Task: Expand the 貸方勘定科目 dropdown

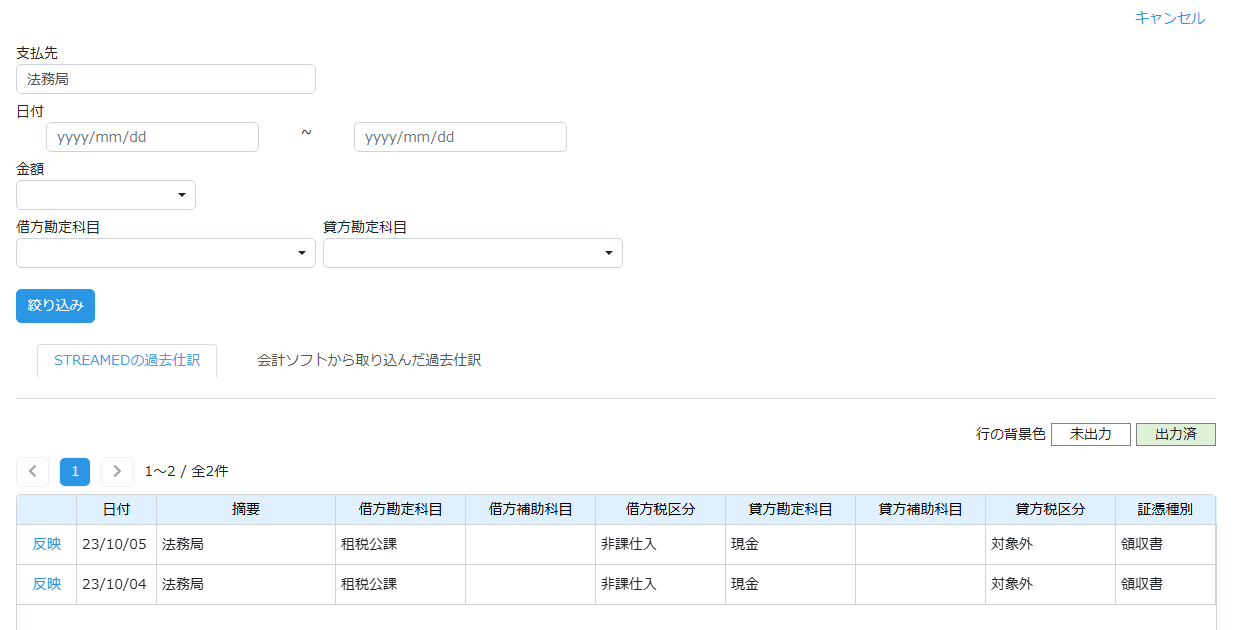Action: tap(472, 253)
